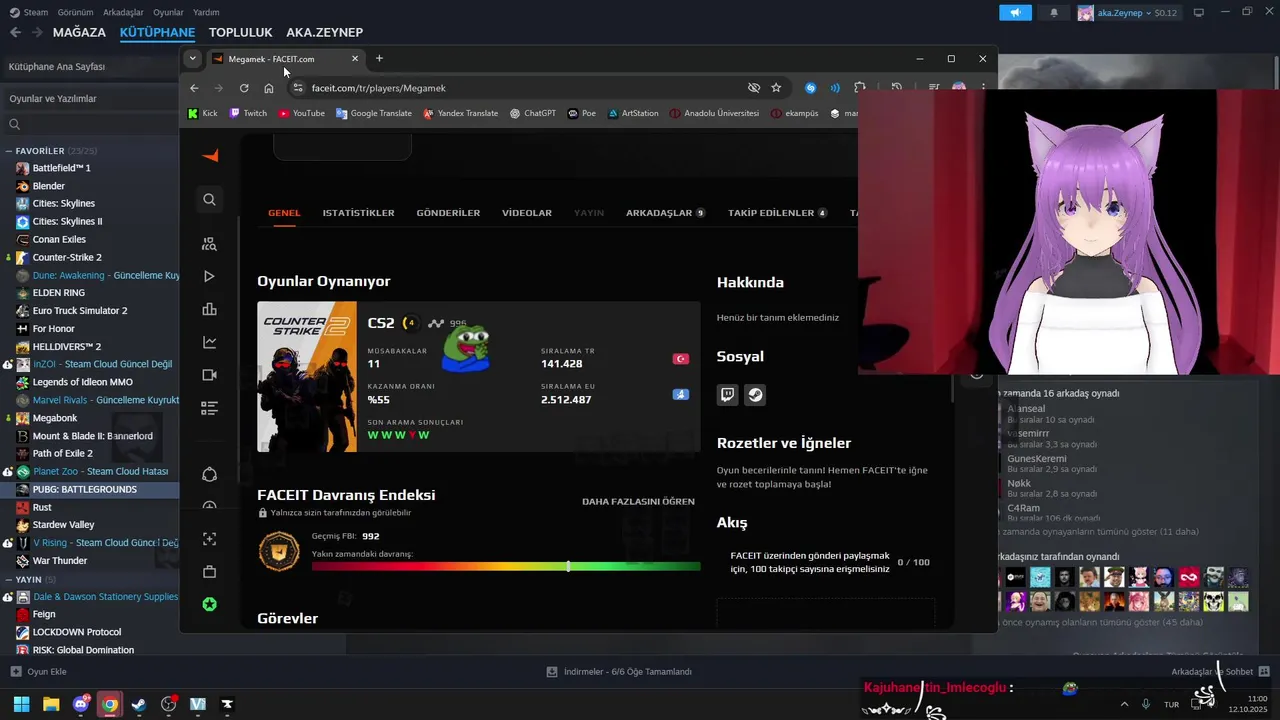Click the recent behavior gradient bar marker

click(568, 566)
